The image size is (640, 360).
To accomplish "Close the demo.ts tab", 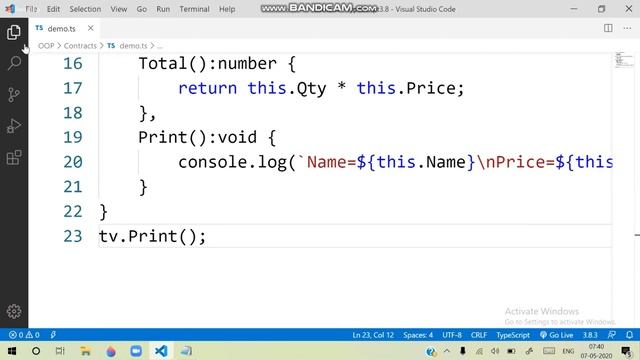I will (x=90, y=28).
